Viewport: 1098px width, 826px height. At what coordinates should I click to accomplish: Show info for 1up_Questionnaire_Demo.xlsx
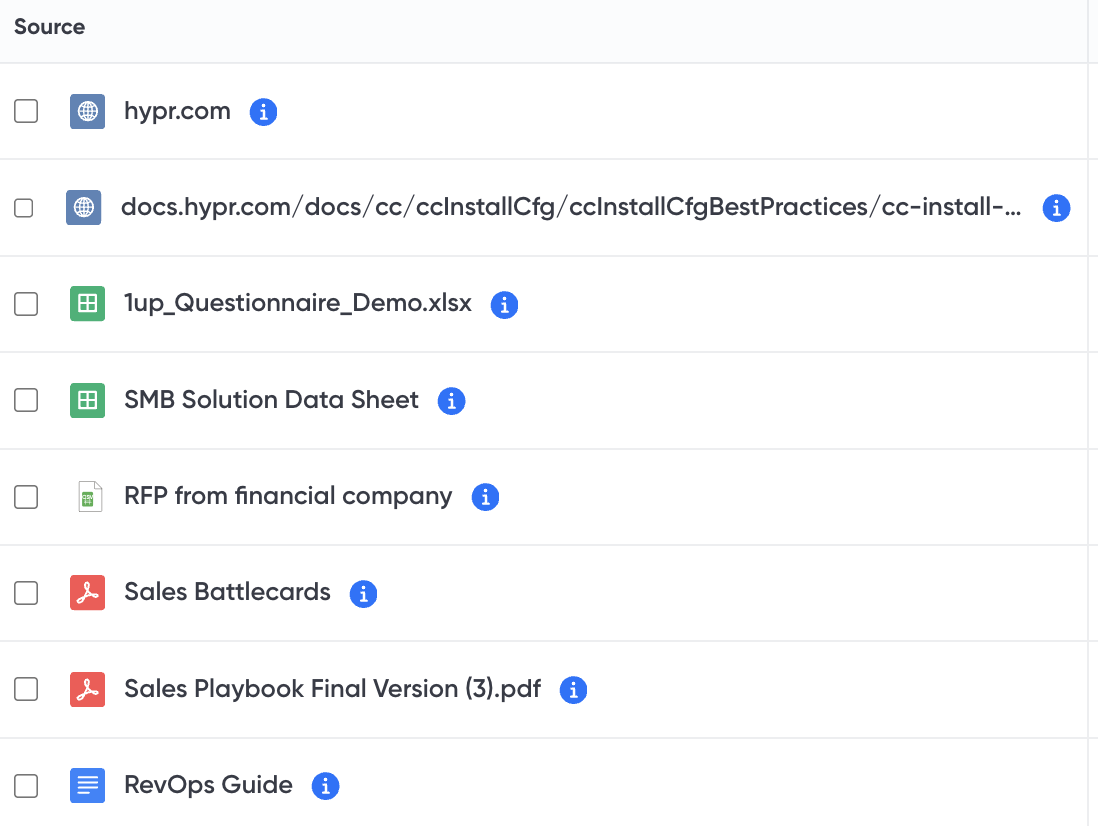coord(504,304)
